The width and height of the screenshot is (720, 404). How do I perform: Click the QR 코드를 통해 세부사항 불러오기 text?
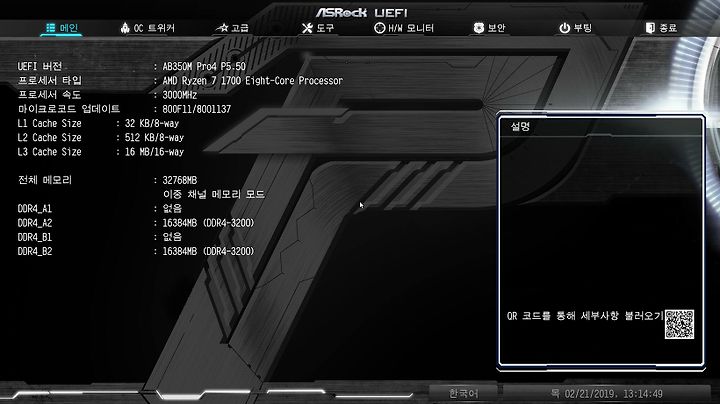[x=585, y=316]
